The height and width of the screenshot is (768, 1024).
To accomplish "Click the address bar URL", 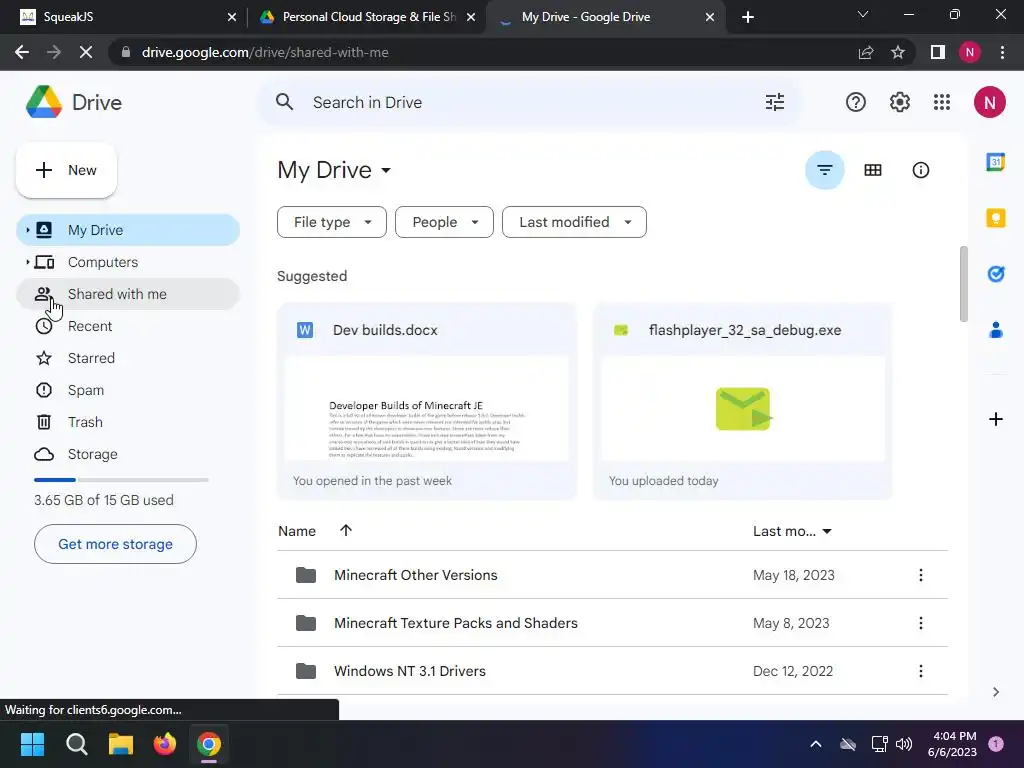I will click(x=264, y=52).
